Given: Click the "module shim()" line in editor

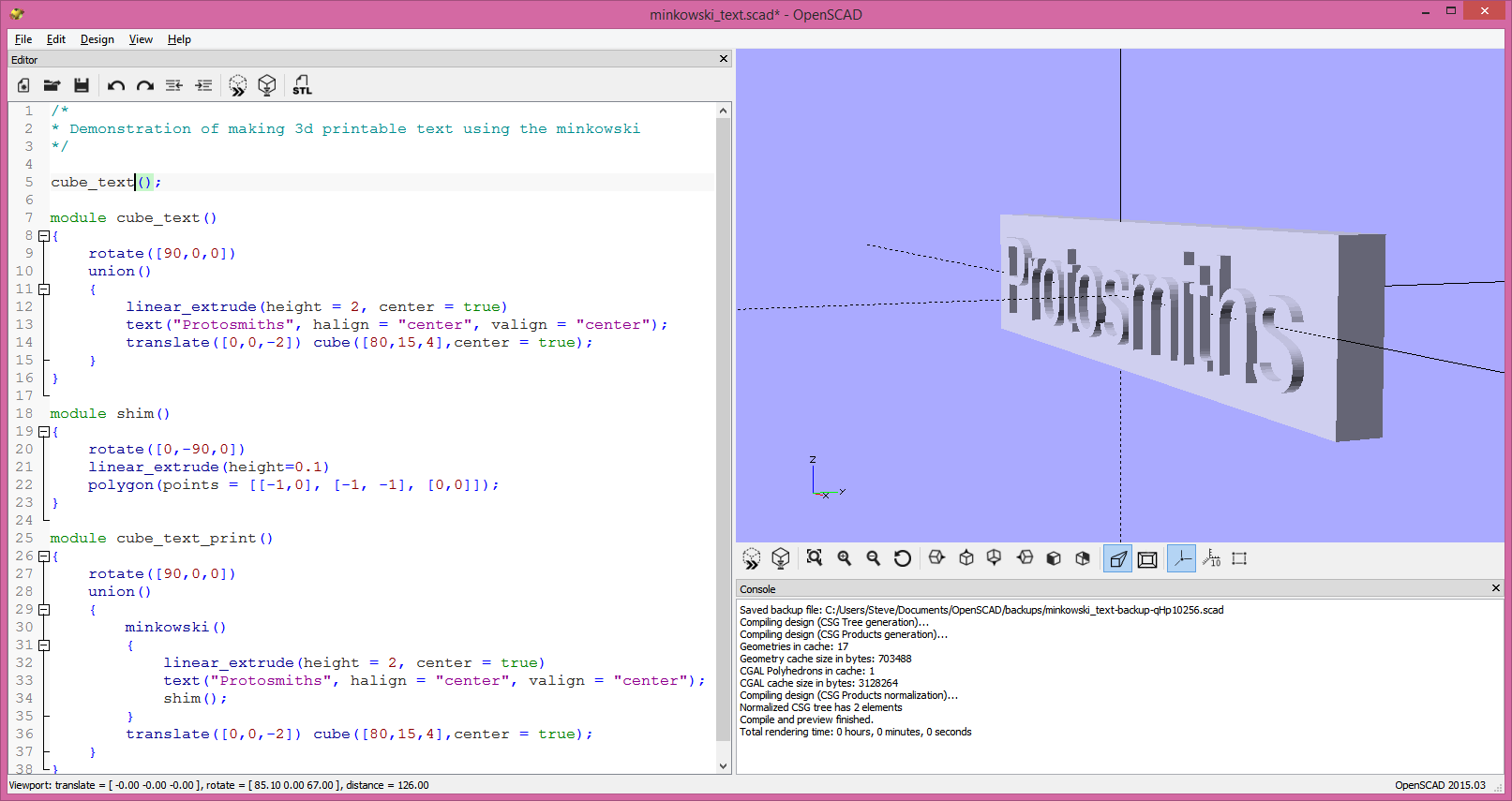Looking at the screenshot, I should click(110, 413).
